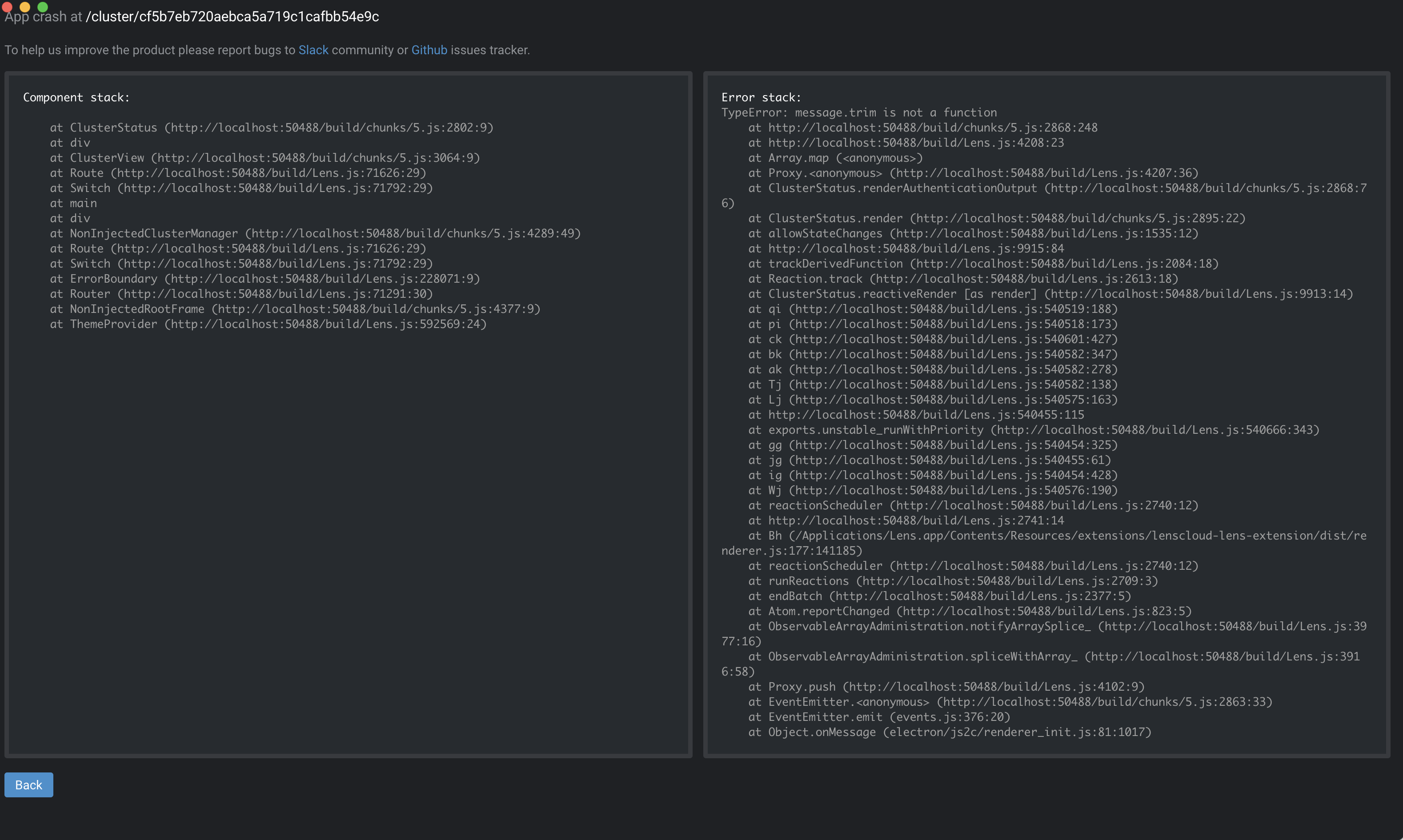Select the 'at EventEmitter.<anonymous>' error line
The height and width of the screenshot is (840, 1403).
click(1010, 702)
